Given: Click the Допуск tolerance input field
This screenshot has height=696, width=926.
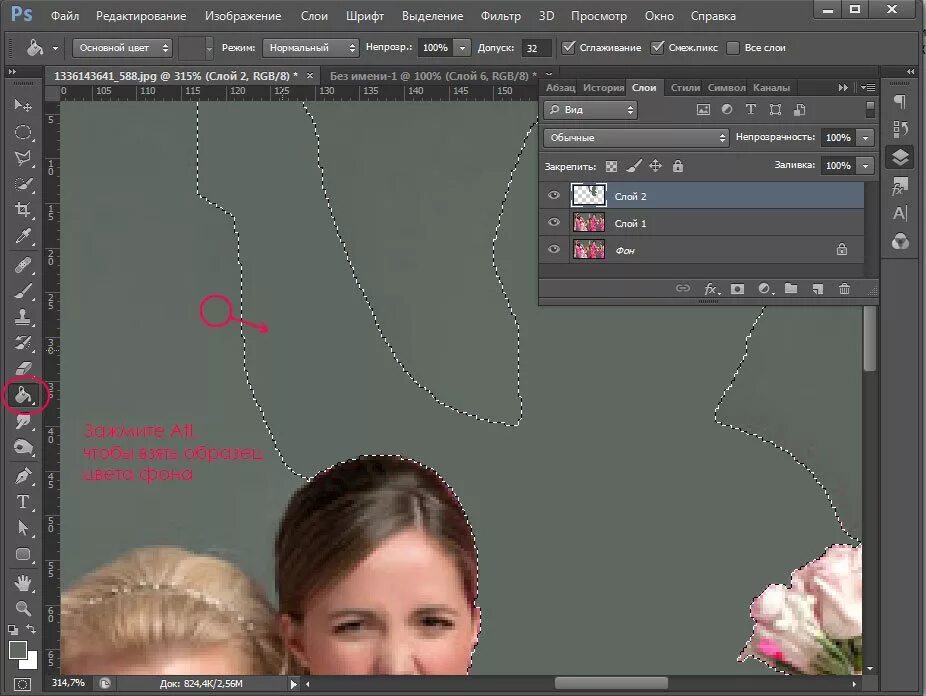Looking at the screenshot, I should pos(536,48).
